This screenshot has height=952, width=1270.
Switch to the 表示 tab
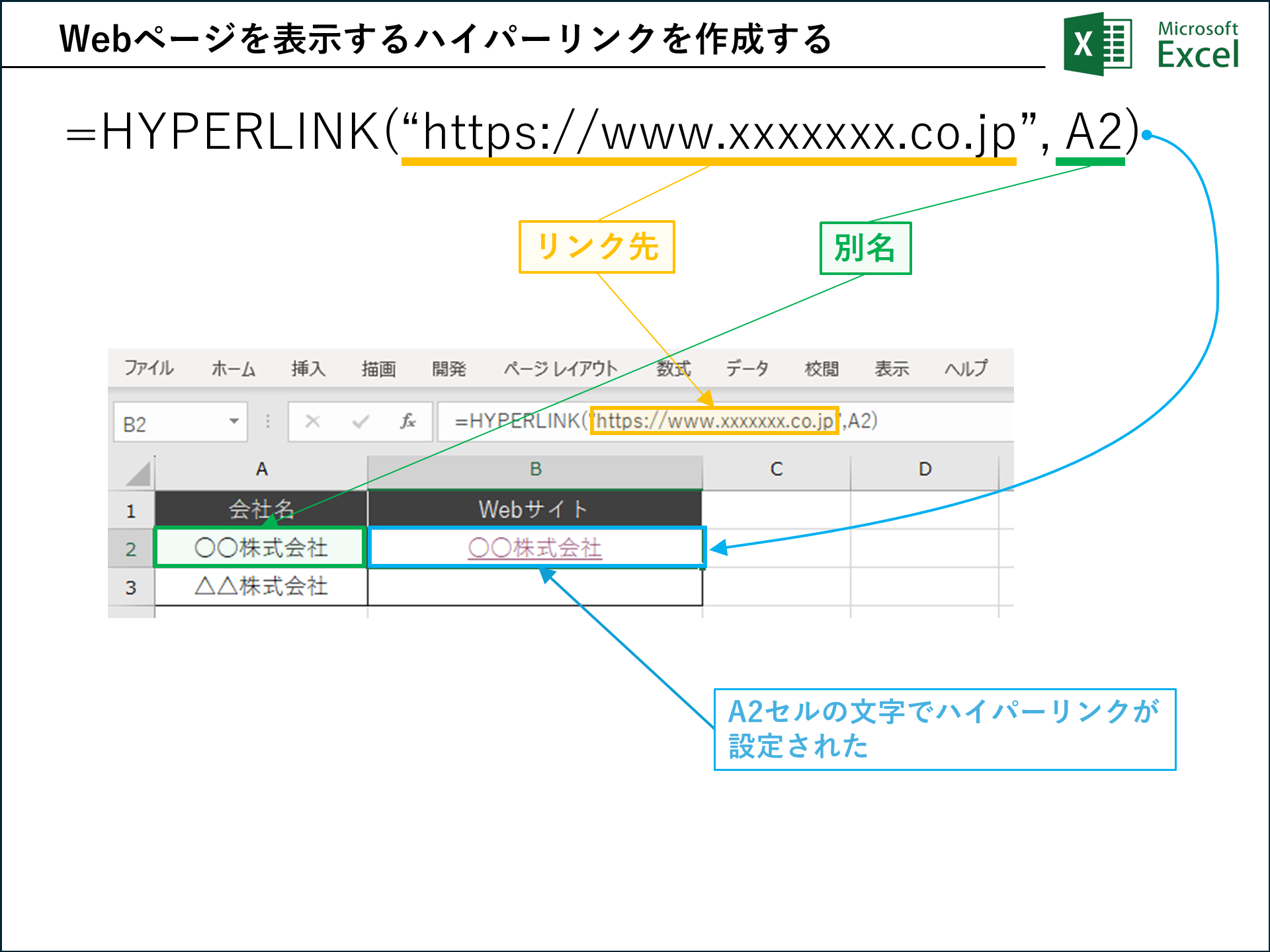(892, 368)
